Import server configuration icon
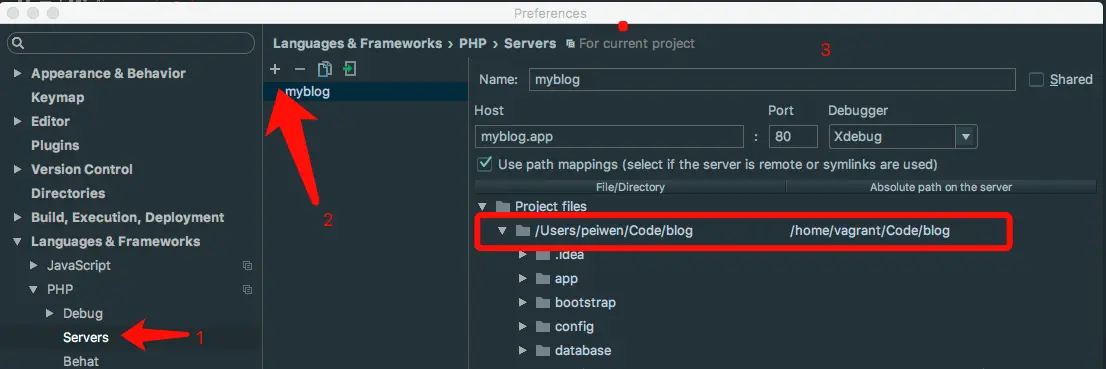This screenshot has height=369, width=1106. (349, 69)
